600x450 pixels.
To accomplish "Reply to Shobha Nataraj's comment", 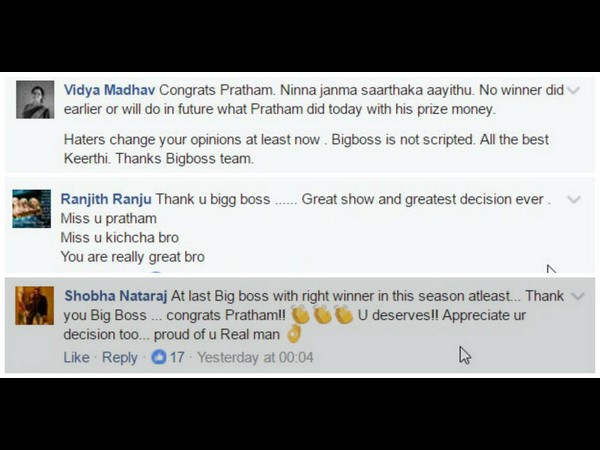I will point(120,357).
